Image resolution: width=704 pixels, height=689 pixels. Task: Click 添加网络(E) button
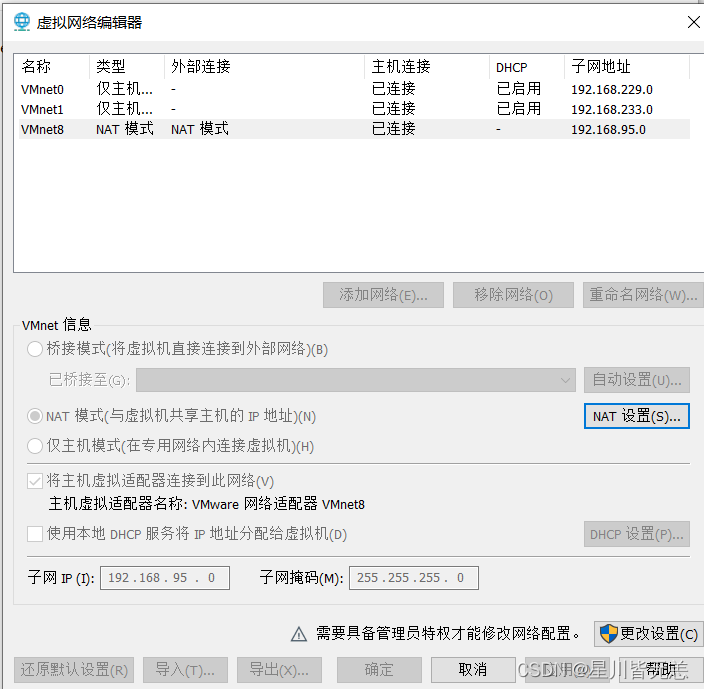pyautogui.click(x=383, y=295)
